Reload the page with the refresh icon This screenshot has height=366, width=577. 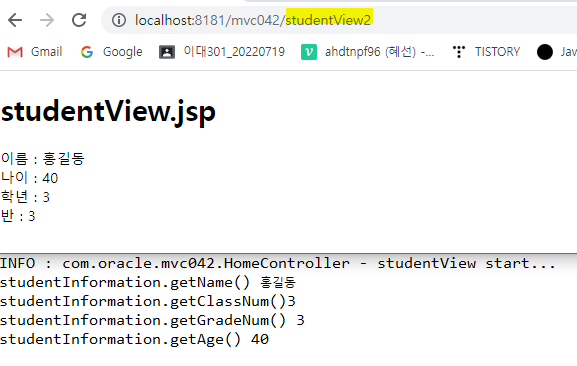(x=79, y=20)
